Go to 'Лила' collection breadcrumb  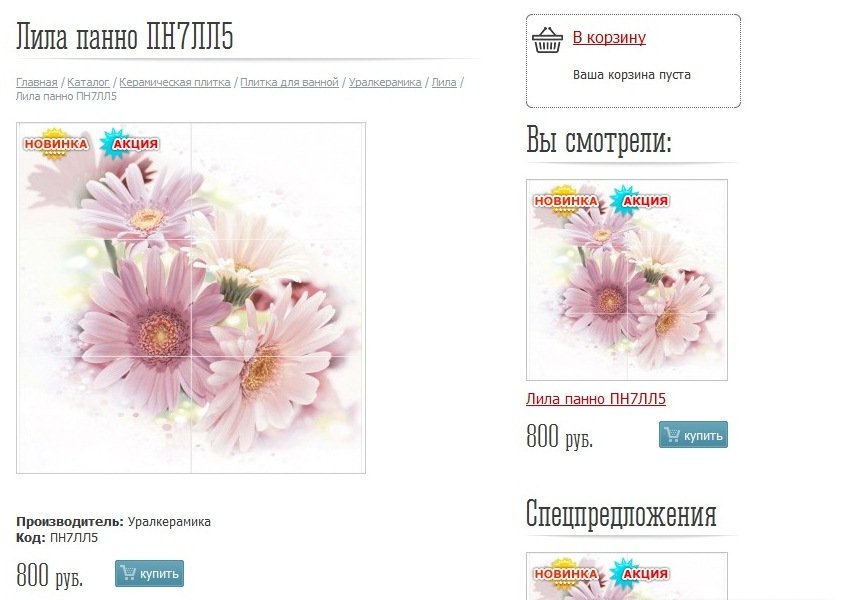[443, 82]
